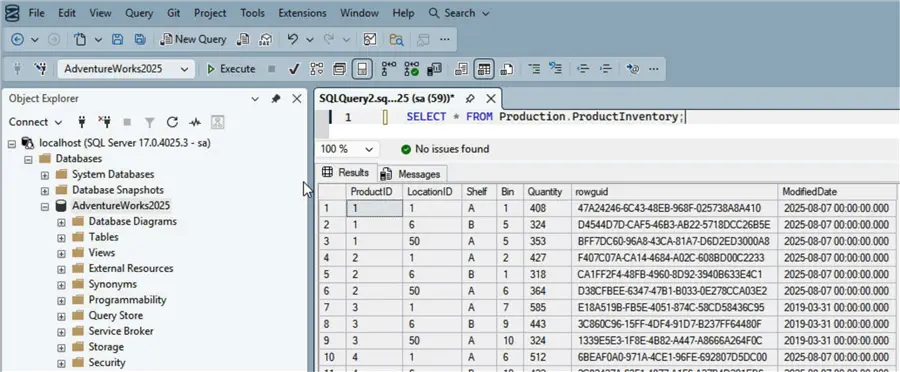Click the Query Options icon

point(340,69)
